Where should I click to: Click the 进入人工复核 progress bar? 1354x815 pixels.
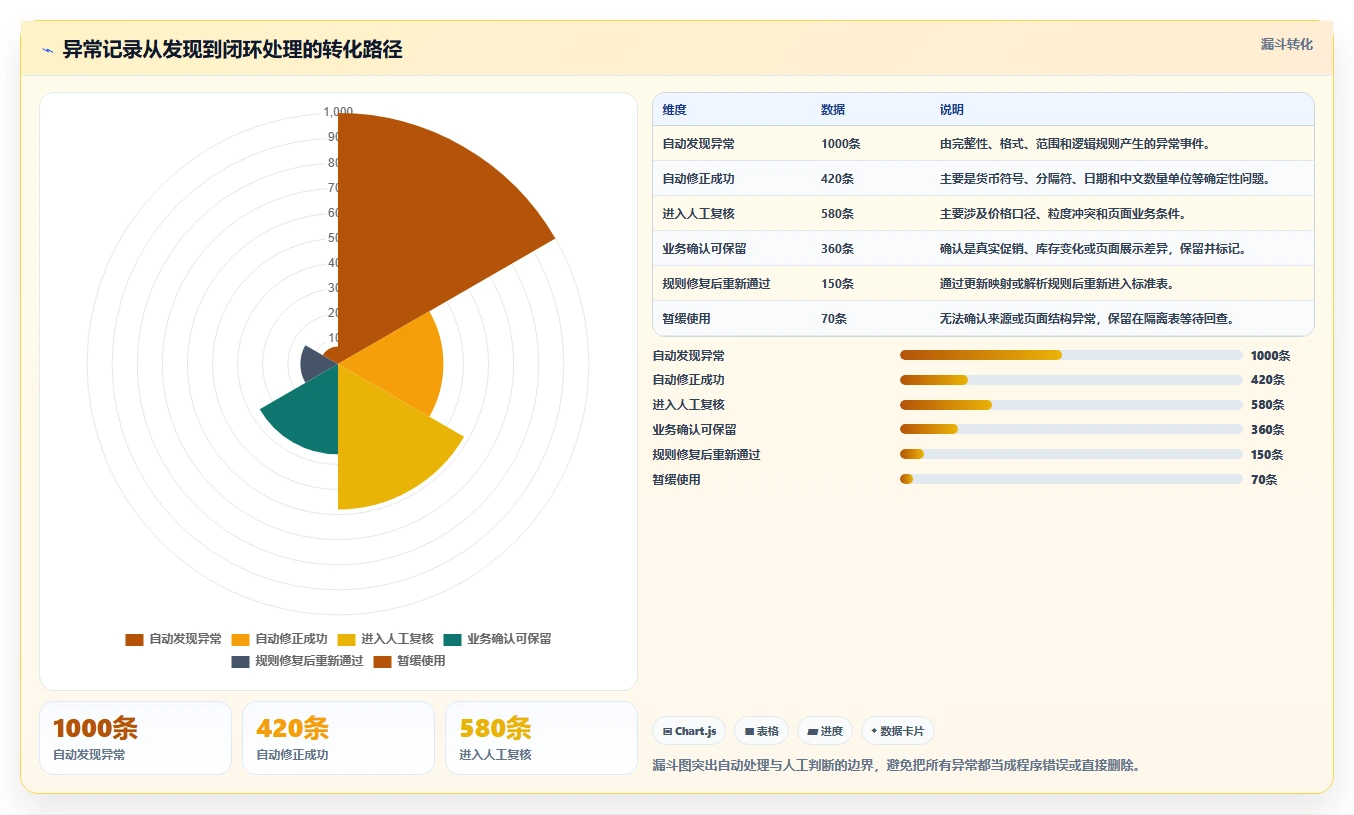[x=1071, y=405]
